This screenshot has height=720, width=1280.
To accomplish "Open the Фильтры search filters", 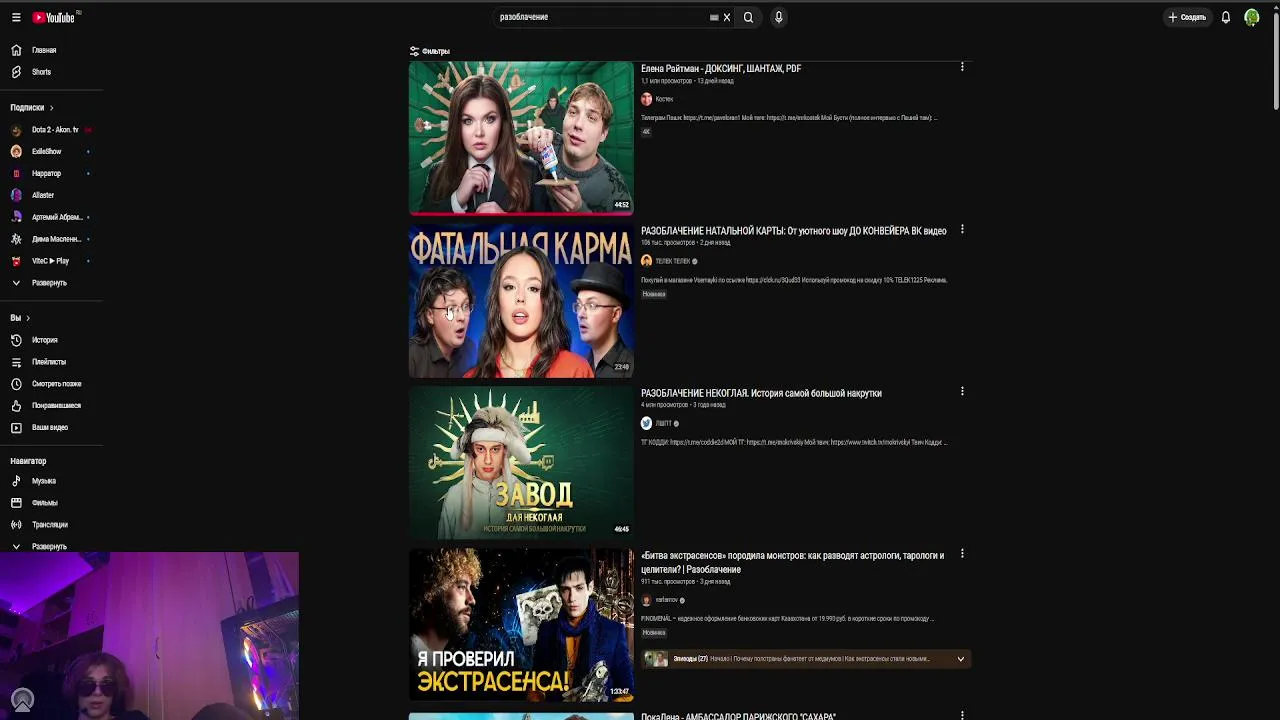I will [430, 51].
